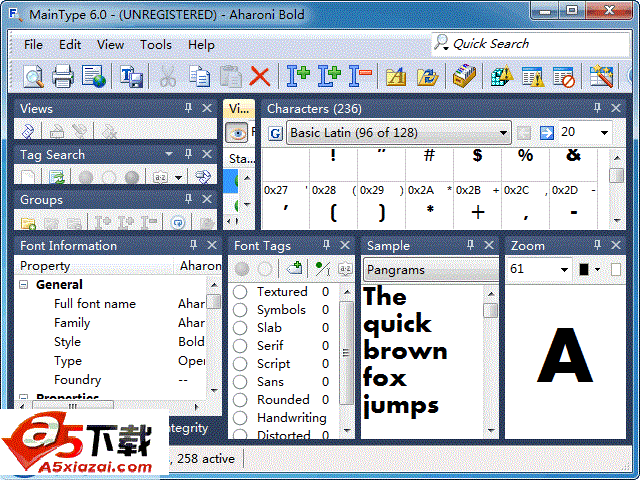Open the Zoom foreground color dropdown arrow
This screenshot has height=480, width=640.
point(598,269)
